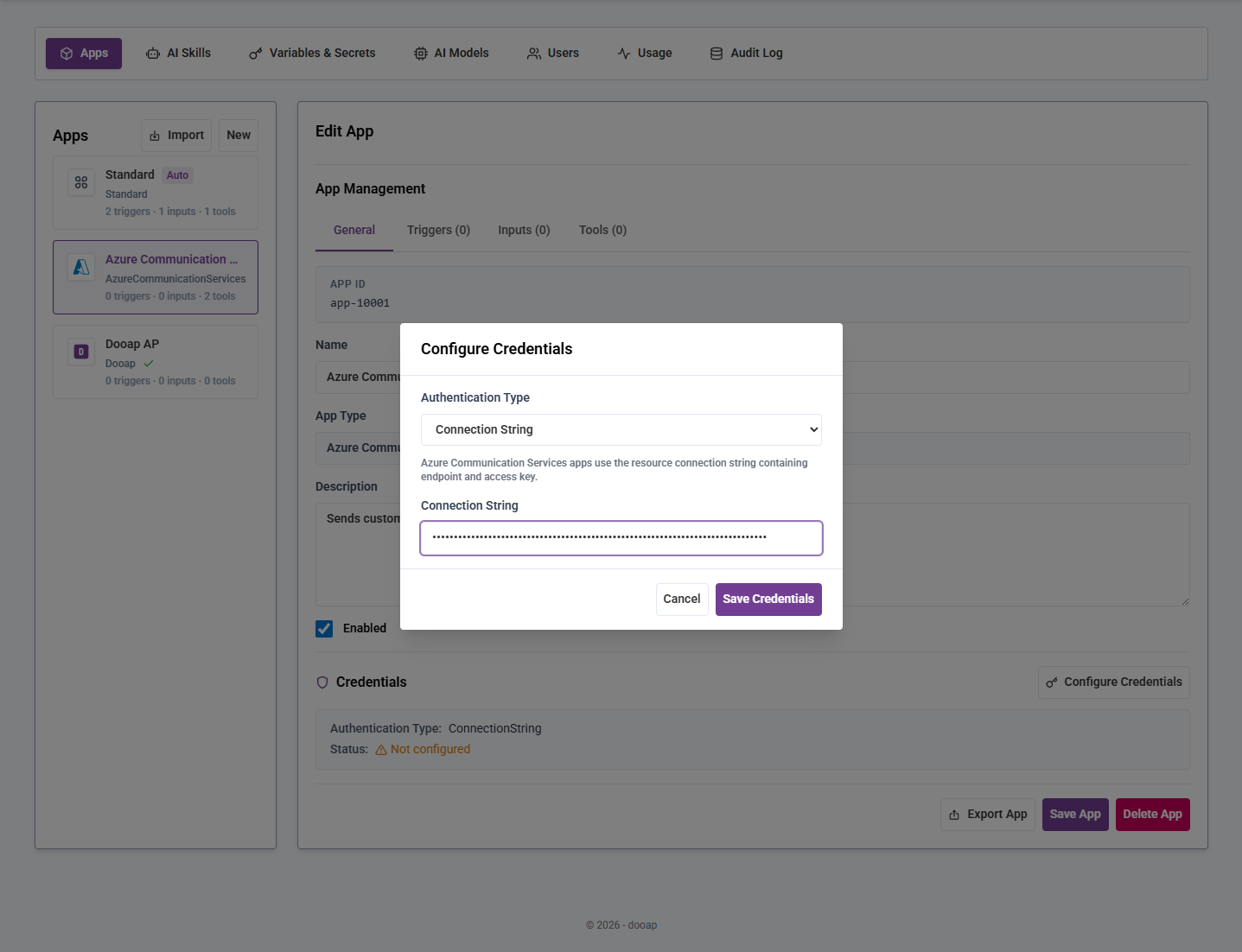Switch to Variables & Secrets tab
This screenshot has height=952, width=1242.
point(312,54)
